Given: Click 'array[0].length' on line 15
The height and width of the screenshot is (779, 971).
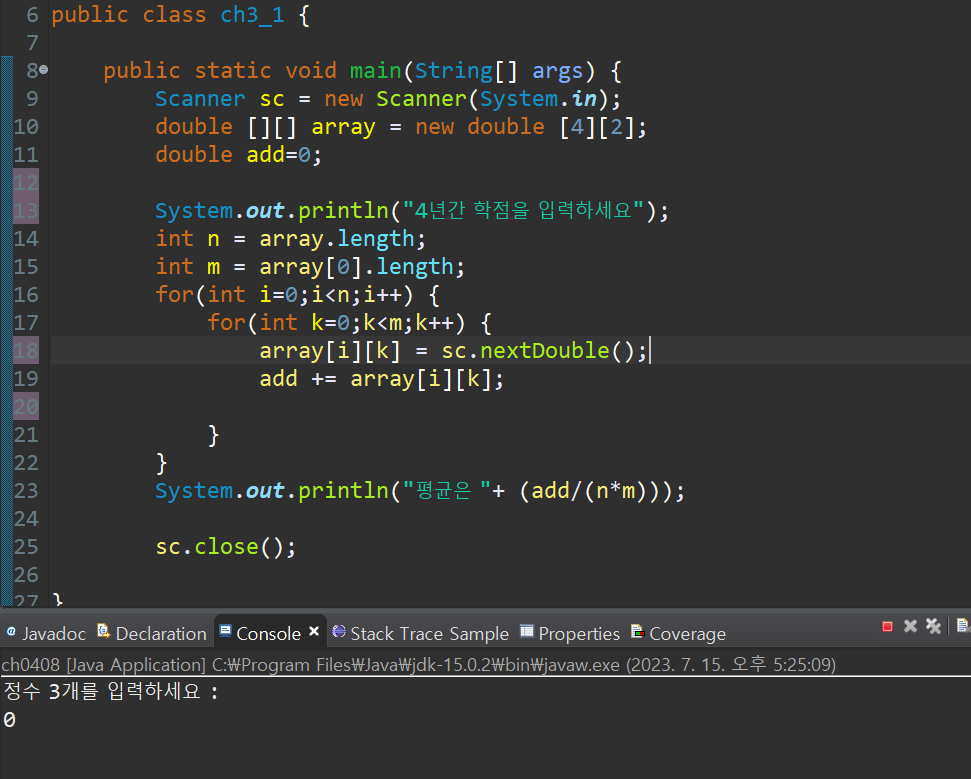Looking at the screenshot, I should (356, 267).
